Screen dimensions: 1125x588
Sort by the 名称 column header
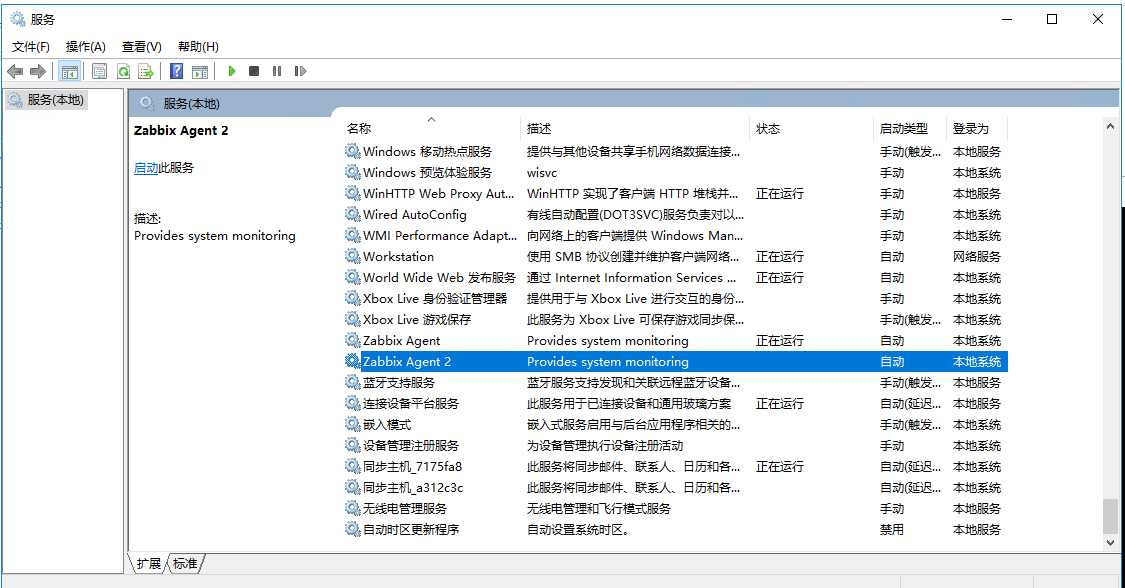430,128
